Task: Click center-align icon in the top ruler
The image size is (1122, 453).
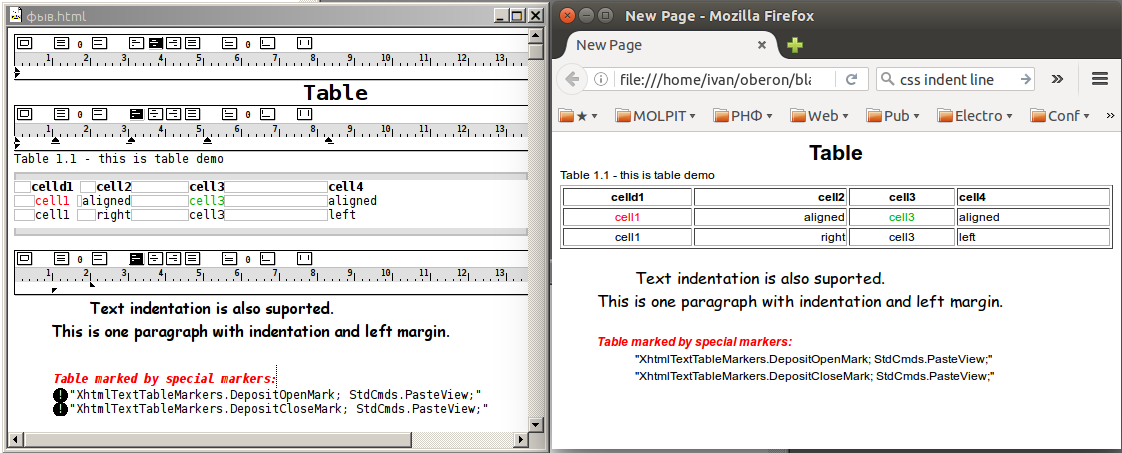Action: coord(156,43)
